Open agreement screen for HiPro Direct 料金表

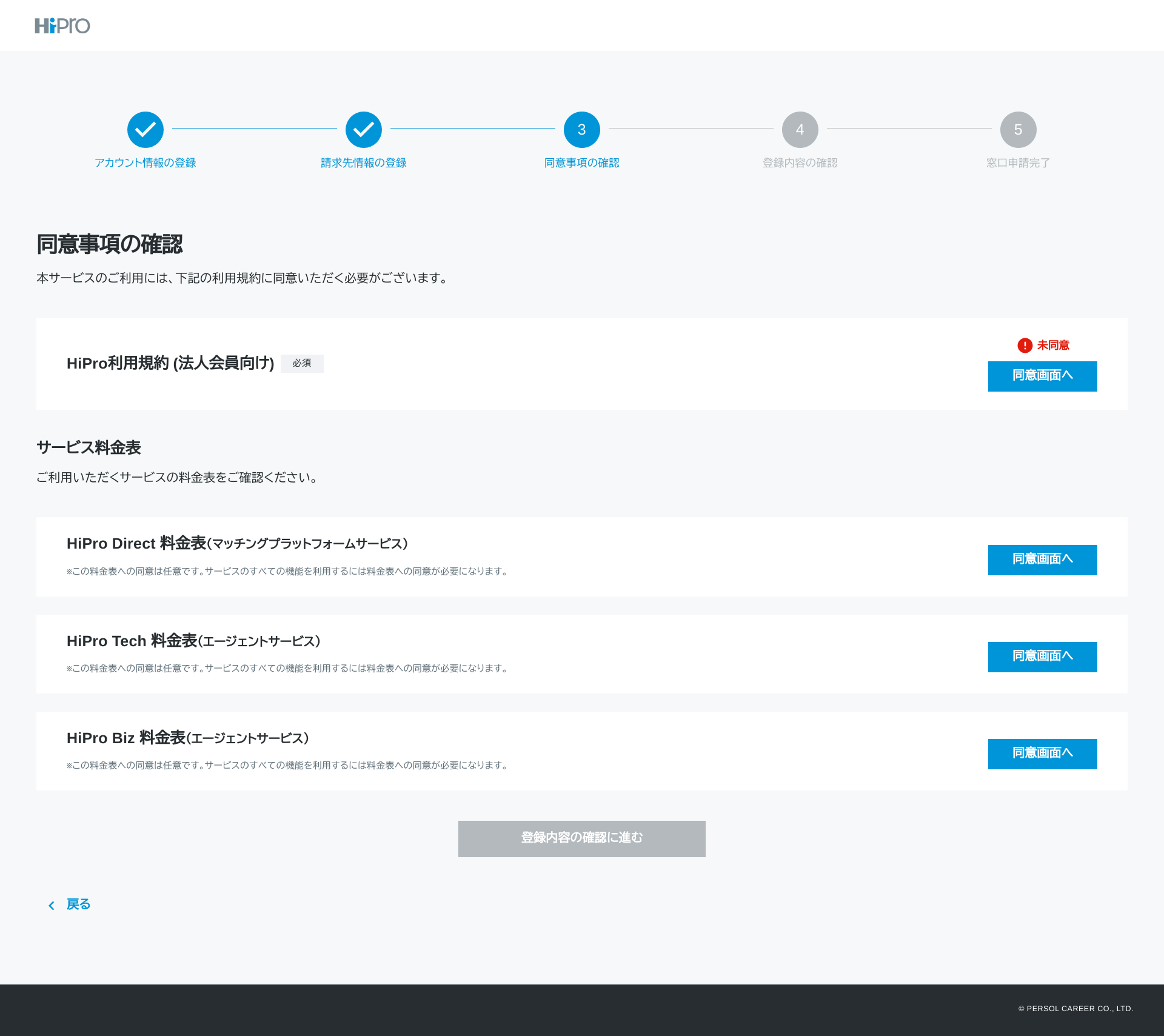coord(1042,560)
